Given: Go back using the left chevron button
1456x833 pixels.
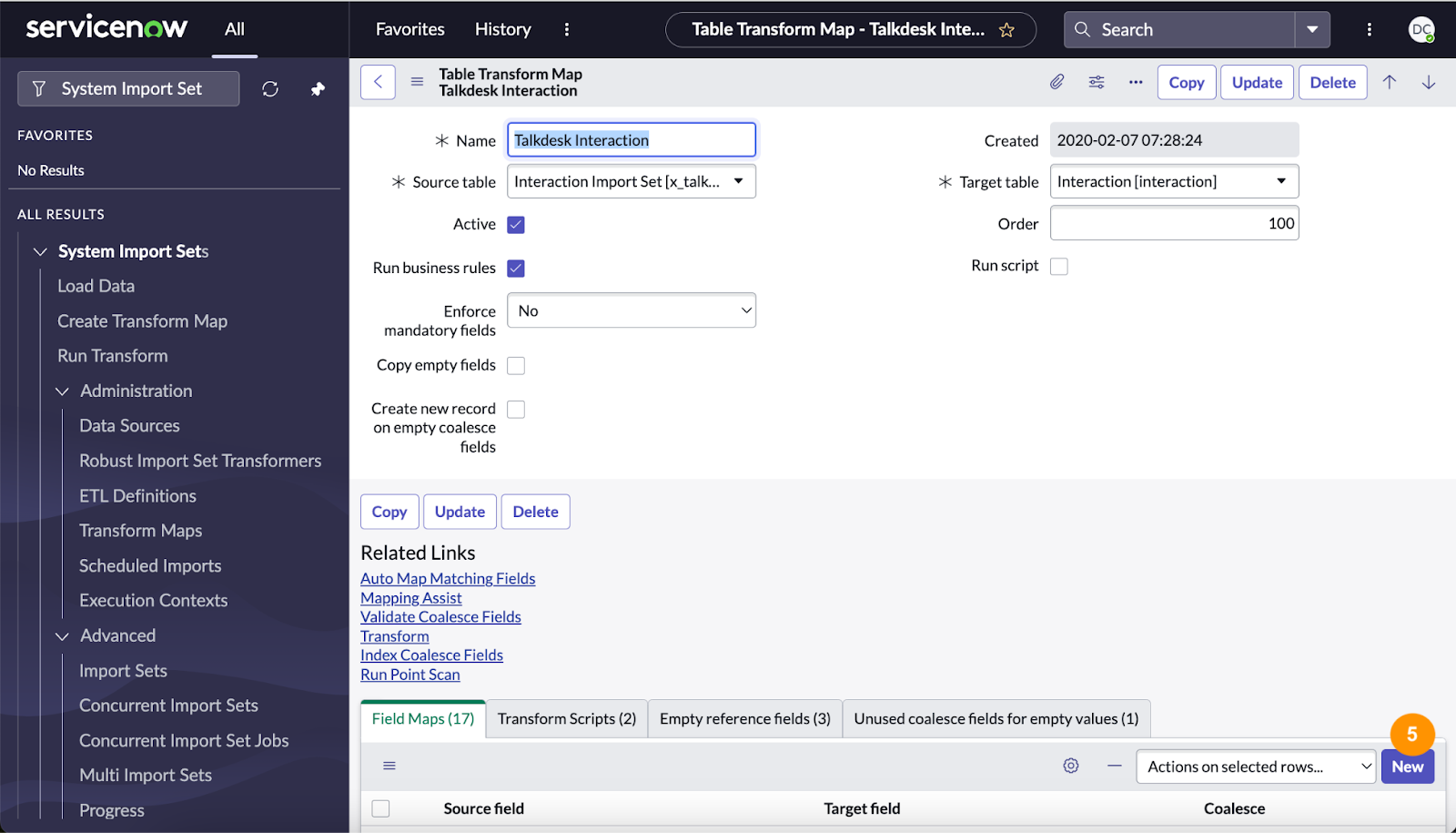Looking at the screenshot, I should pos(378,82).
